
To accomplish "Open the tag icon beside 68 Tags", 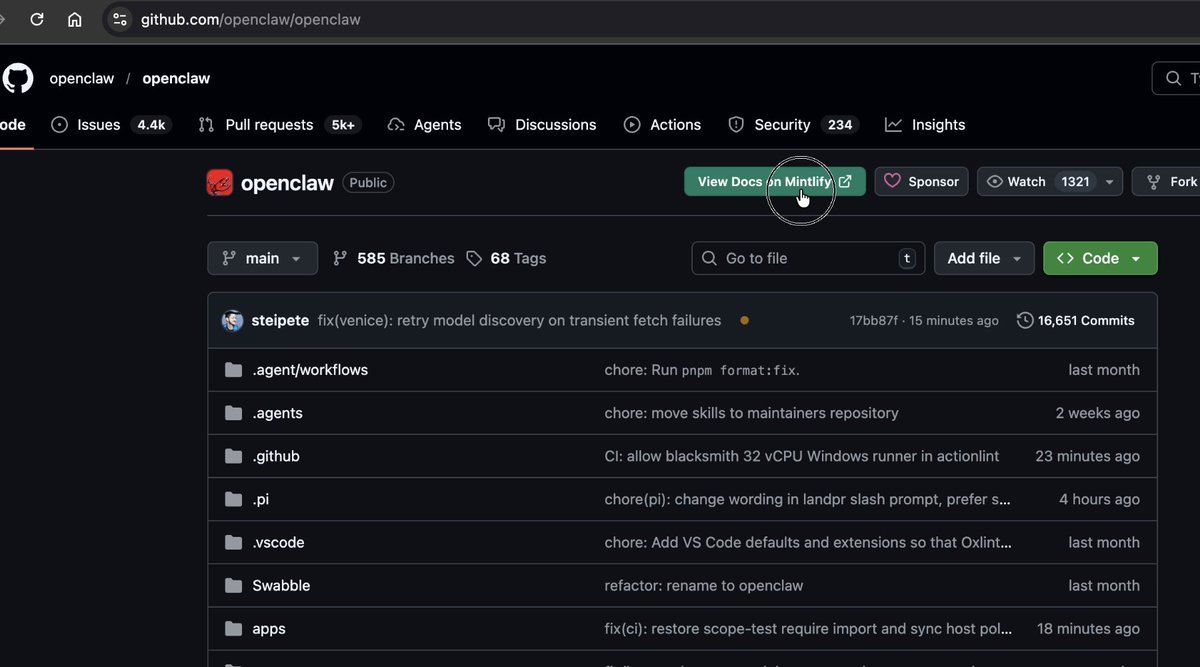I will pyautogui.click(x=474, y=258).
